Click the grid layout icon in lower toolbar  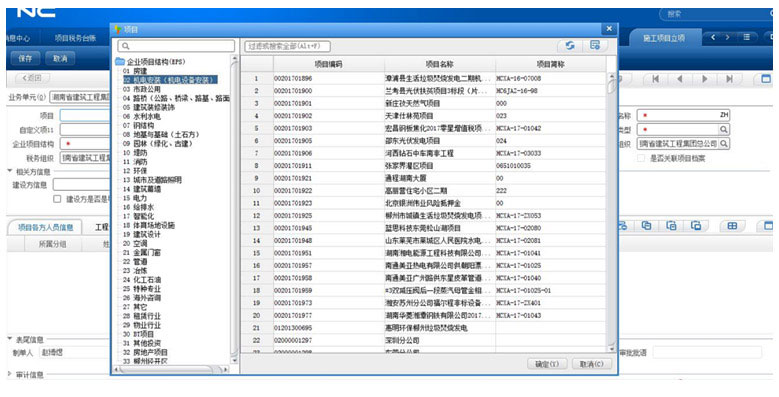click(732, 226)
